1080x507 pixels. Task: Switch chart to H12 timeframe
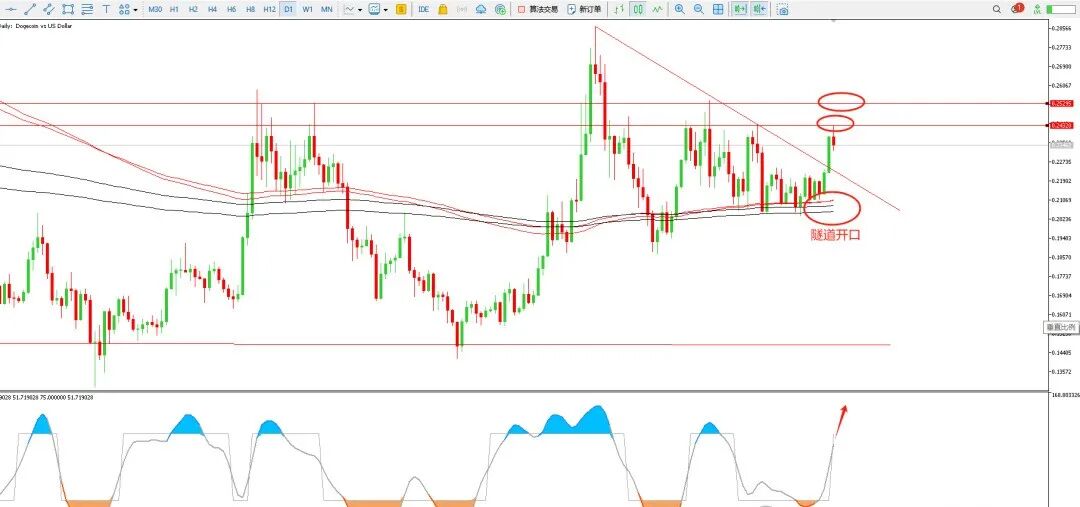(269, 10)
